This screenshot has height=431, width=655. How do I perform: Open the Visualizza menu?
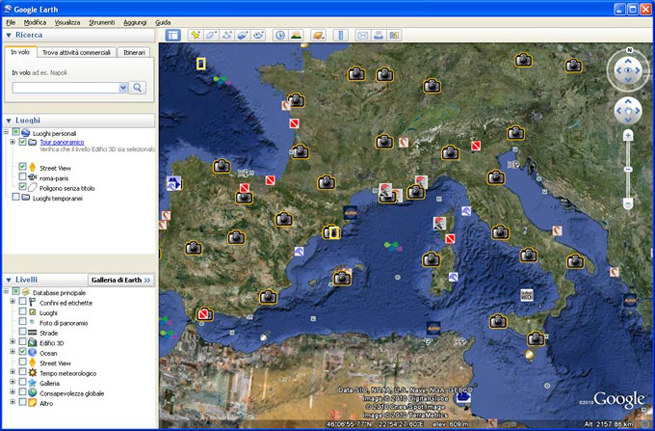point(67,23)
